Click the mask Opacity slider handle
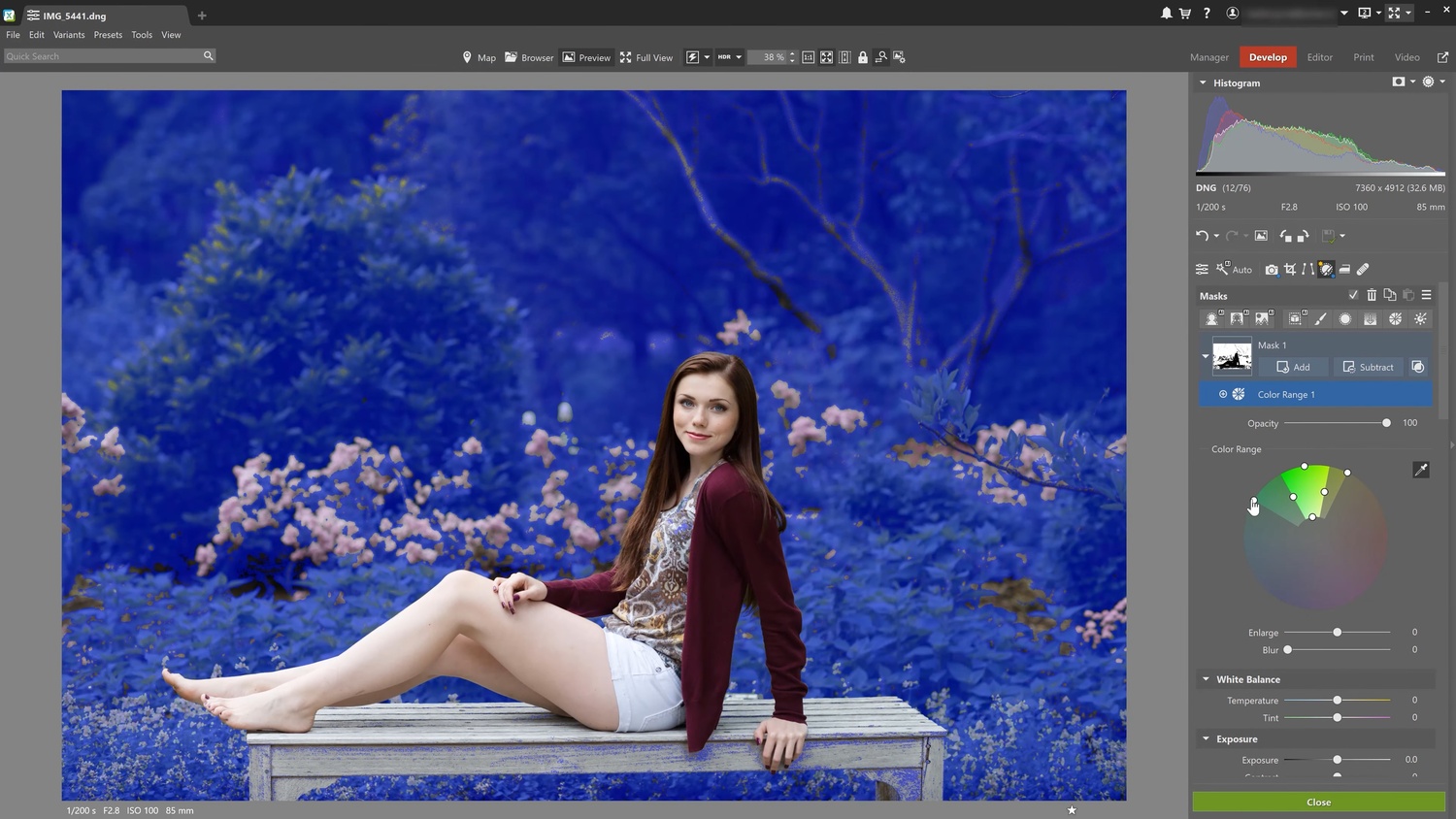1456x819 pixels. tap(1386, 423)
